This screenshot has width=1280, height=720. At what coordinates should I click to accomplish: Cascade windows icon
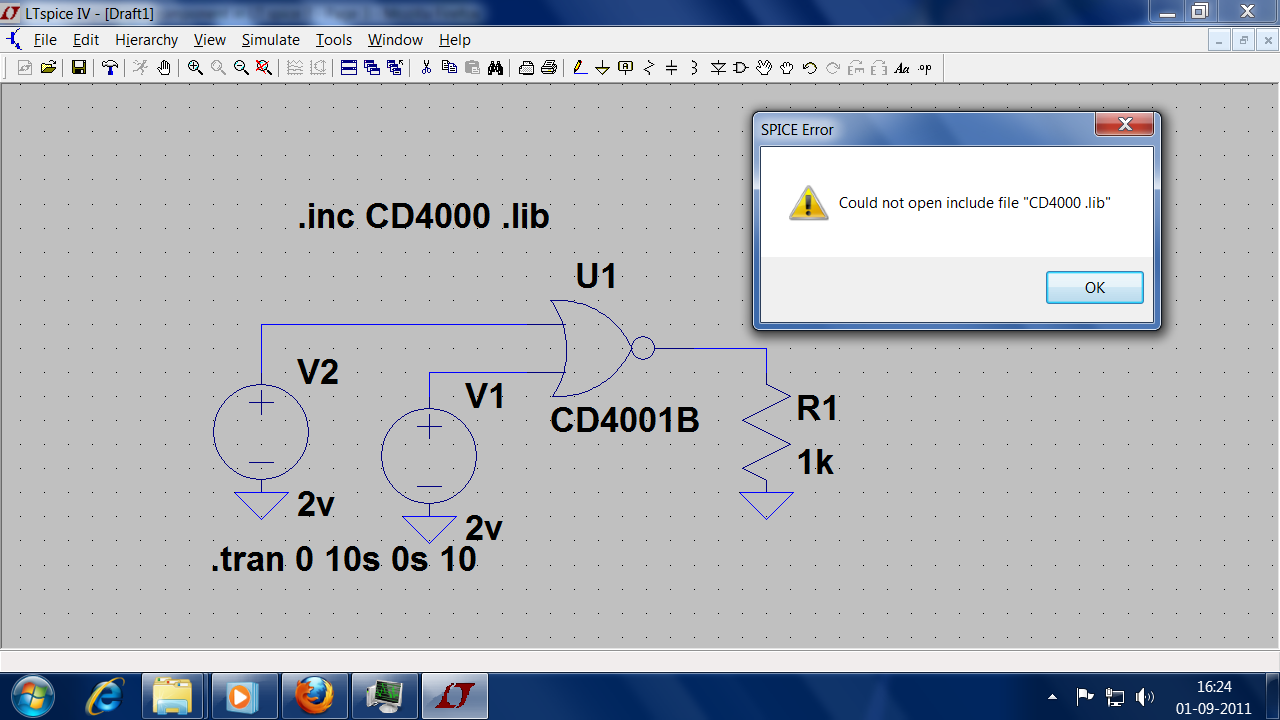click(372, 68)
